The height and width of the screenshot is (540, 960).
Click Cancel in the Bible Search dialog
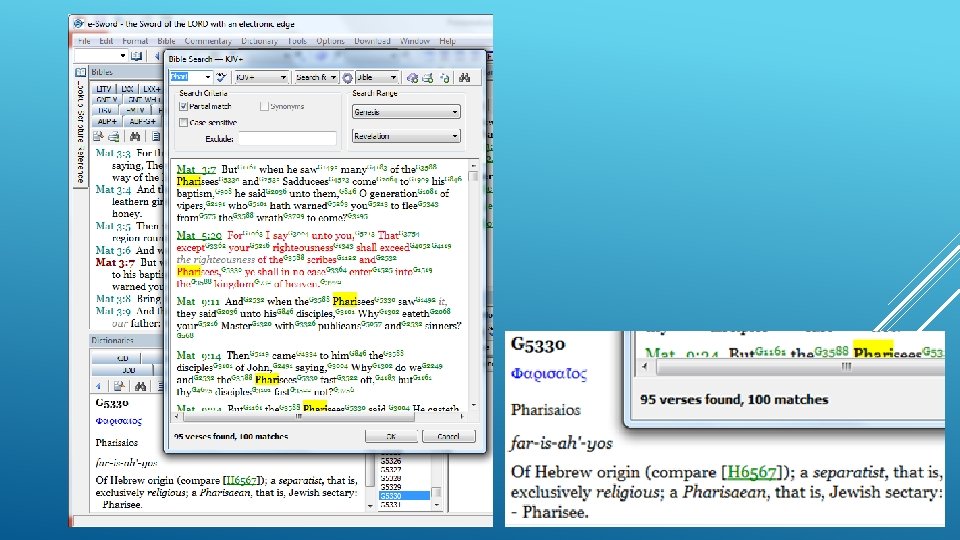point(448,437)
